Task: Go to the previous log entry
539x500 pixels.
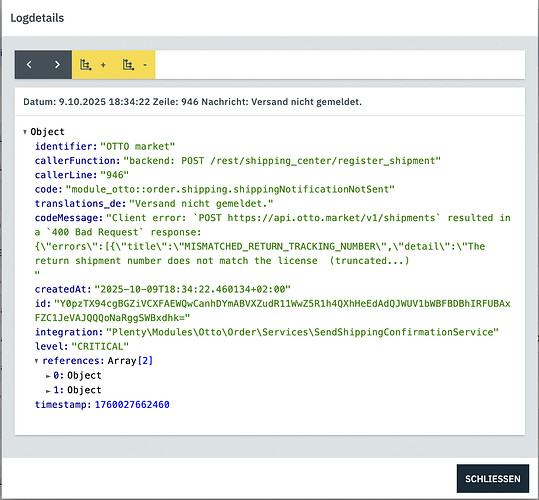Action: (29, 65)
